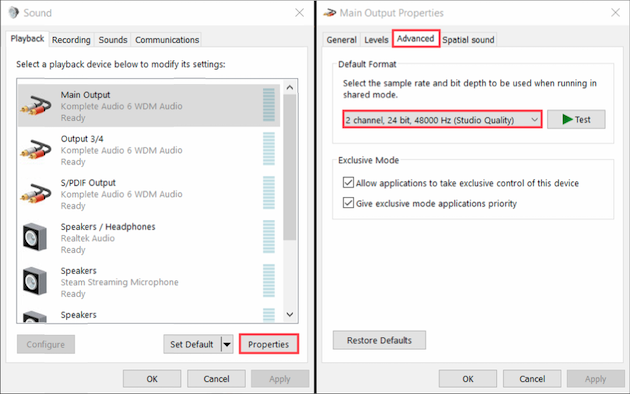Switch to the Playback tab
630x394 pixels.
27,39
